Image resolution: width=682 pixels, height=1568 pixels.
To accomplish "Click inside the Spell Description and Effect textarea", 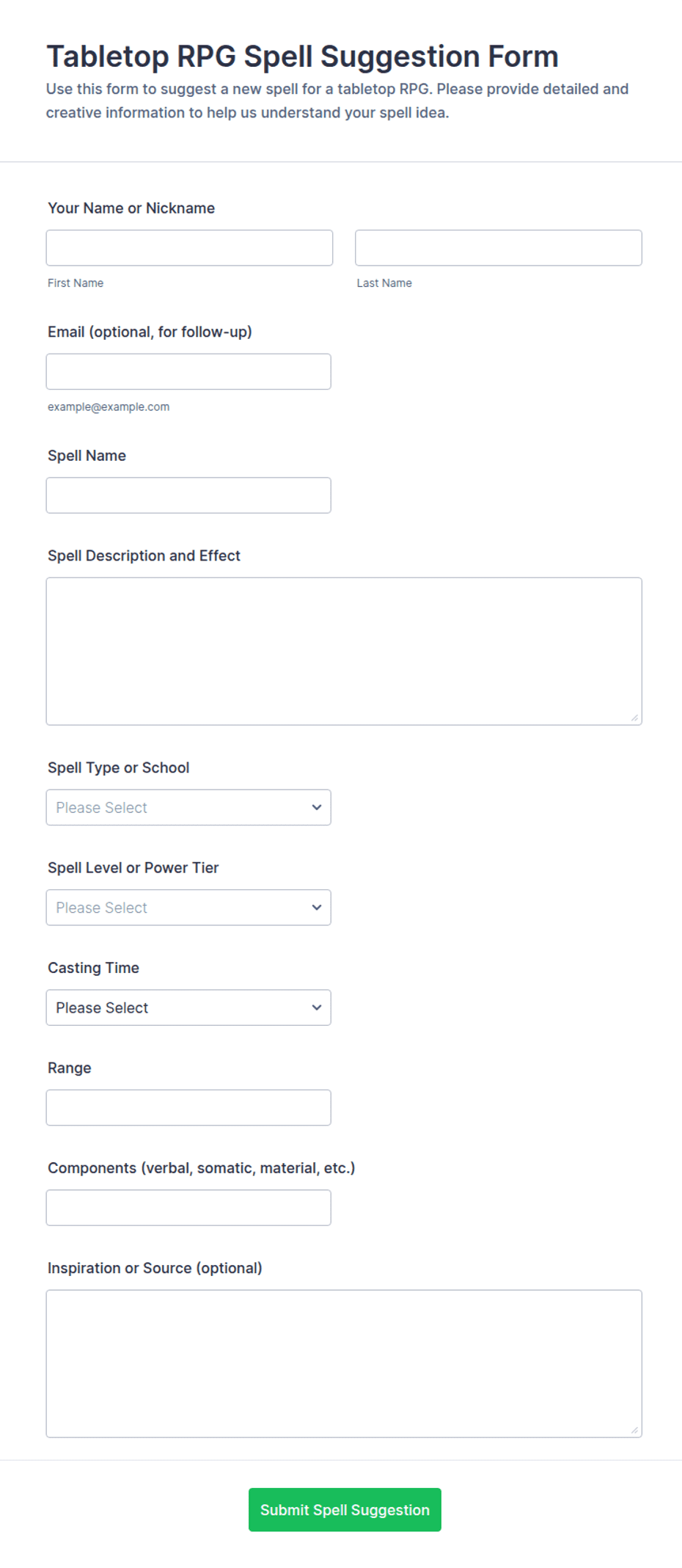I will click(344, 652).
